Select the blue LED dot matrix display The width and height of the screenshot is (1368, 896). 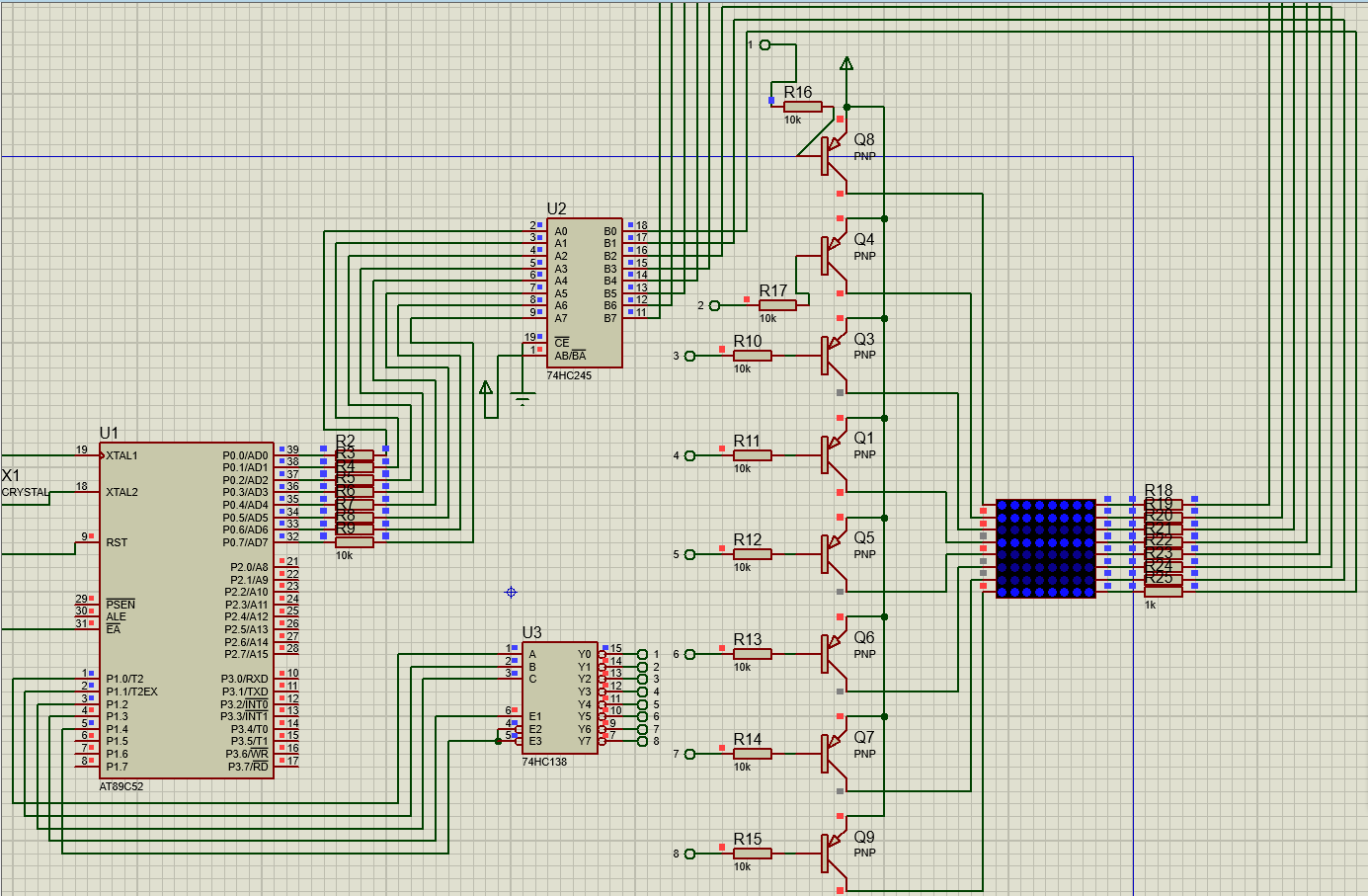pos(1046,548)
